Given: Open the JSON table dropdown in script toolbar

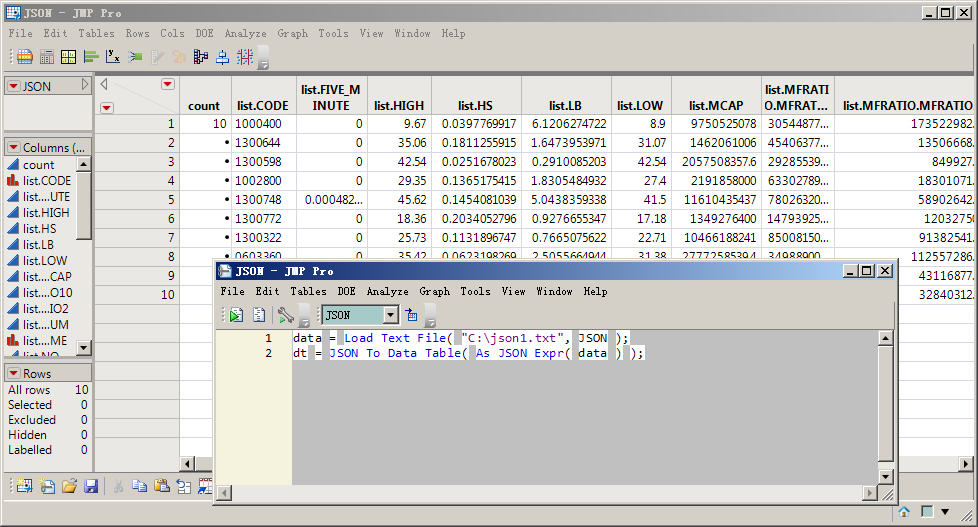Looking at the screenshot, I should tap(390, 315).
